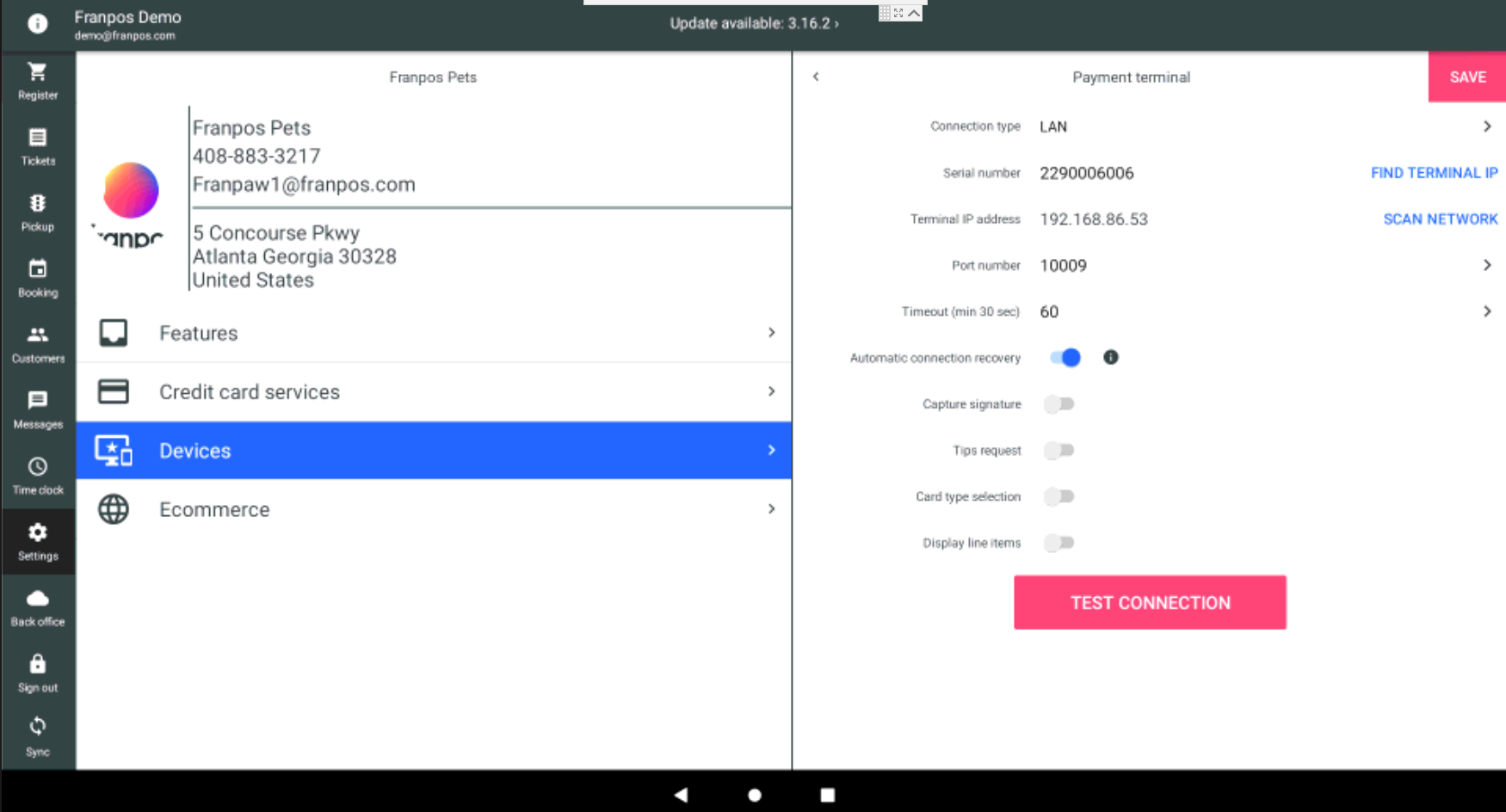Click the LAN connection type value
Image resolution: width=1506 pixels, height=812 pixels.
1053,126
